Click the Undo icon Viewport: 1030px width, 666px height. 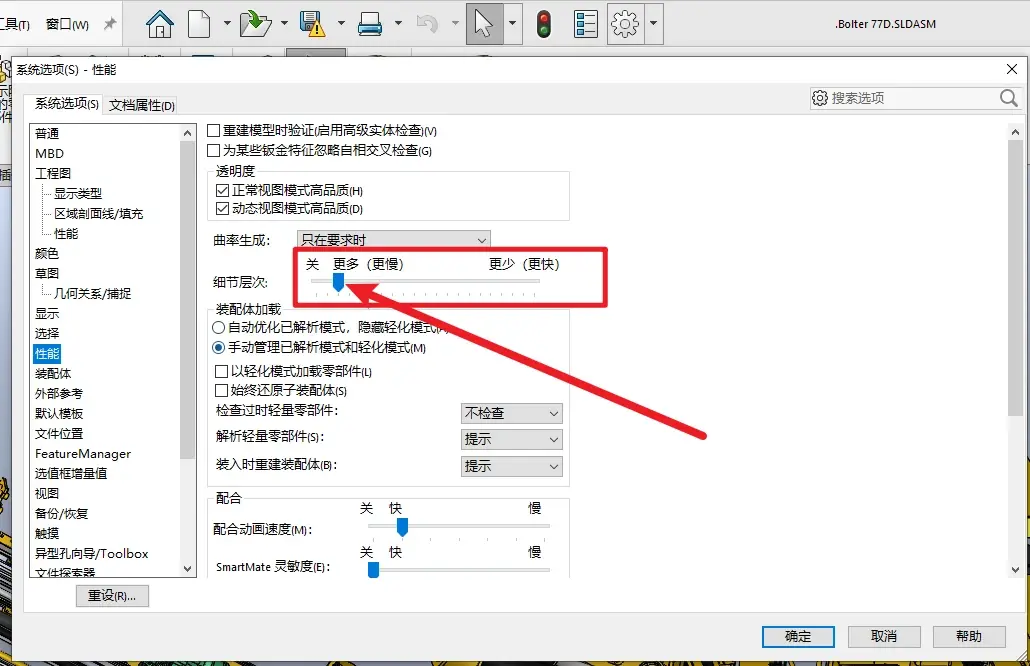(x=427, y=24)
